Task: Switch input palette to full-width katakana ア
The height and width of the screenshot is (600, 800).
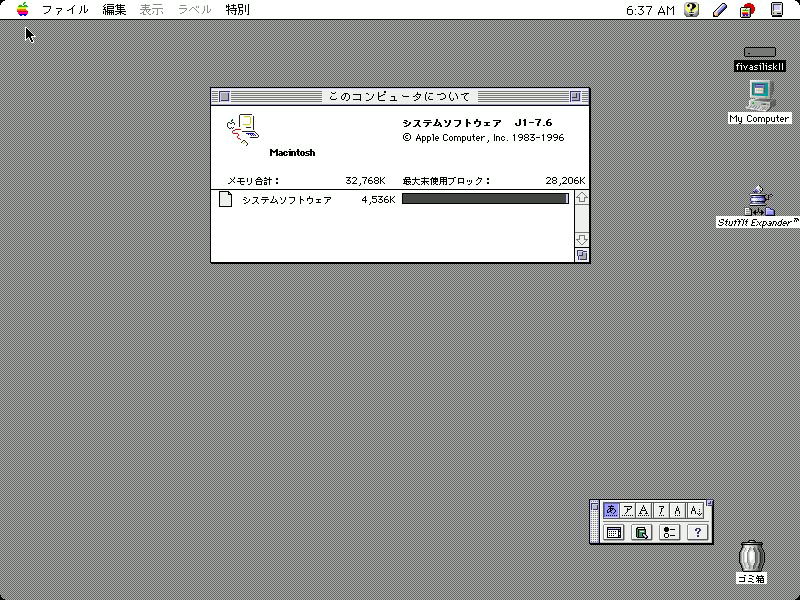Action: point(628,510)
